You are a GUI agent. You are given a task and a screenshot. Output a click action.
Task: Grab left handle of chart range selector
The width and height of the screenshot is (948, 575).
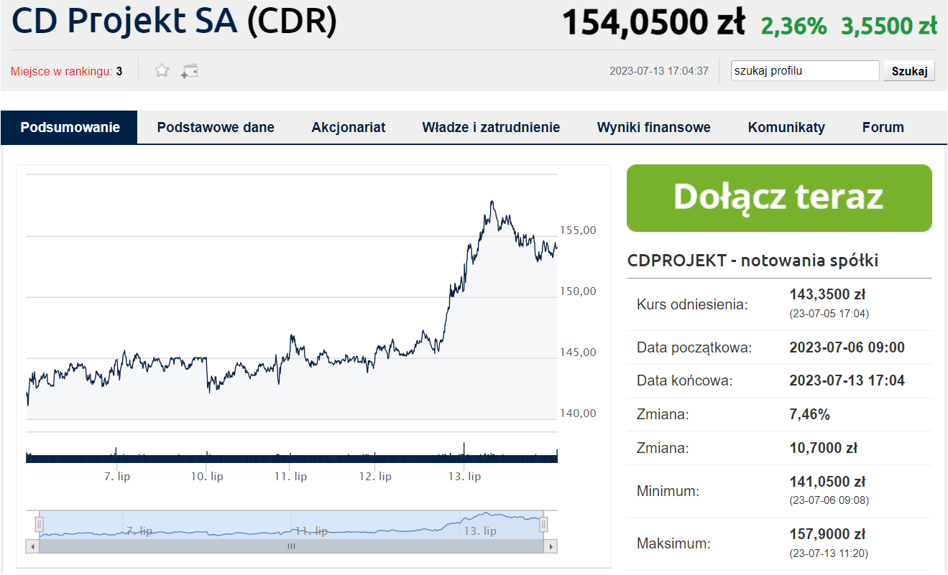(x=39, y=524)
